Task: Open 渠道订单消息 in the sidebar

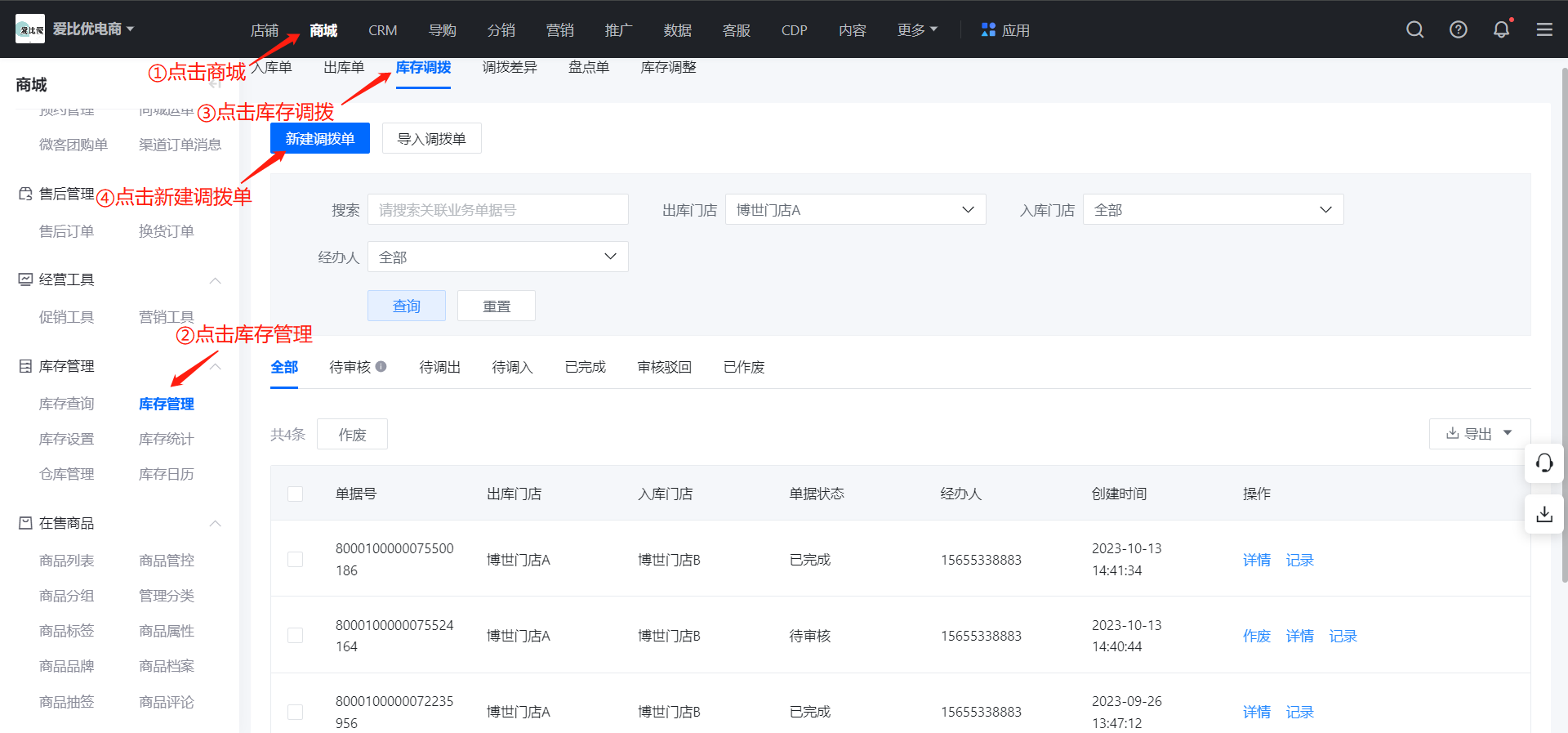Action: click(x=180, y=145)
